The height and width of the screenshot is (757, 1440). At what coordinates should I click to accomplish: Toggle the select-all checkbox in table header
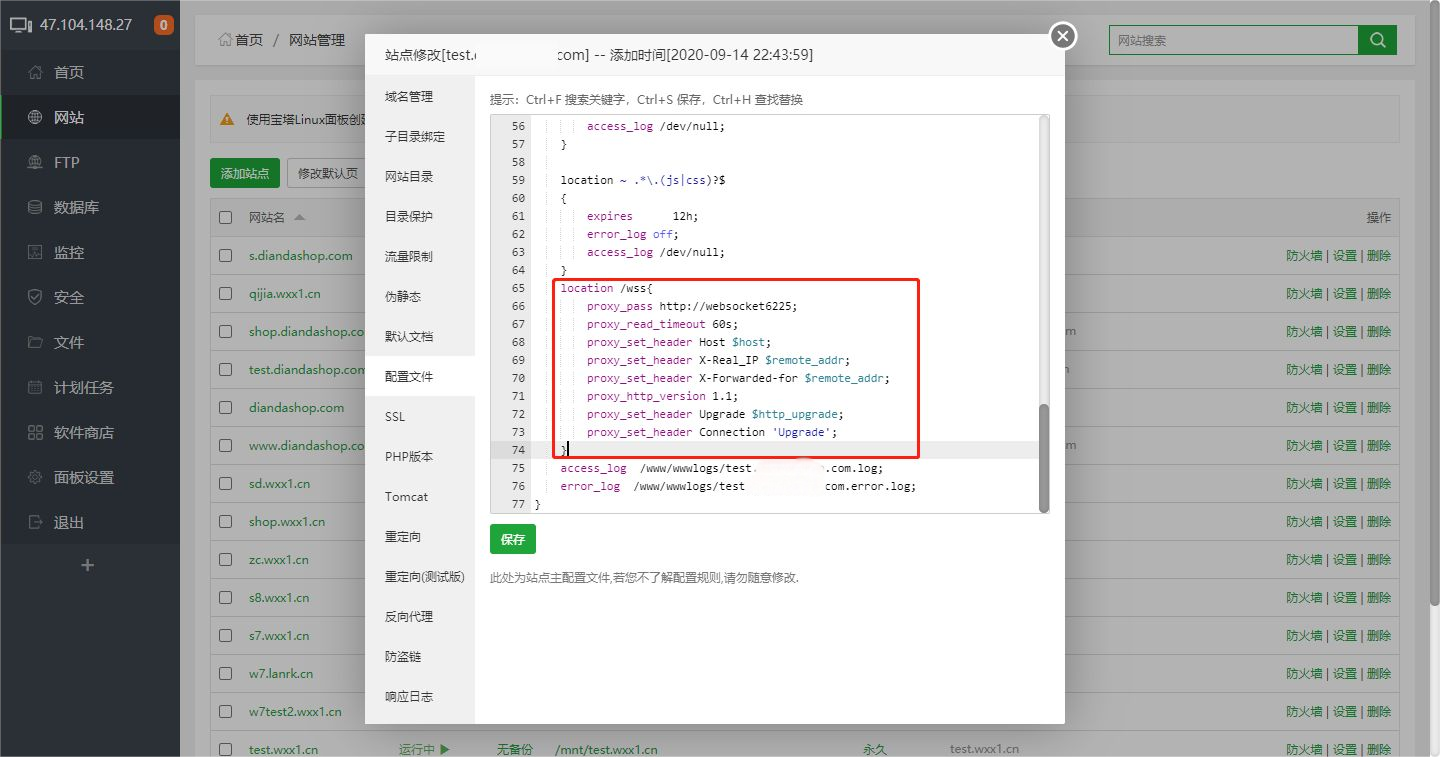click(226, 218)
